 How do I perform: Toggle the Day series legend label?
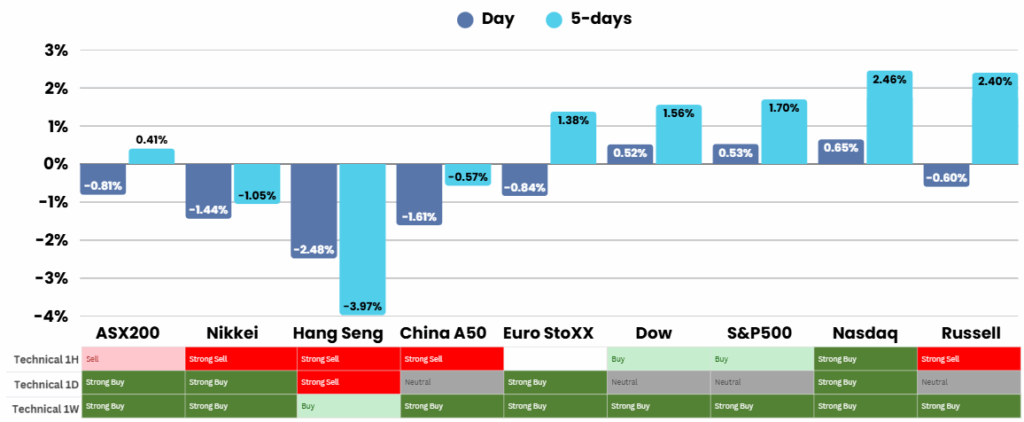(497, 19)
